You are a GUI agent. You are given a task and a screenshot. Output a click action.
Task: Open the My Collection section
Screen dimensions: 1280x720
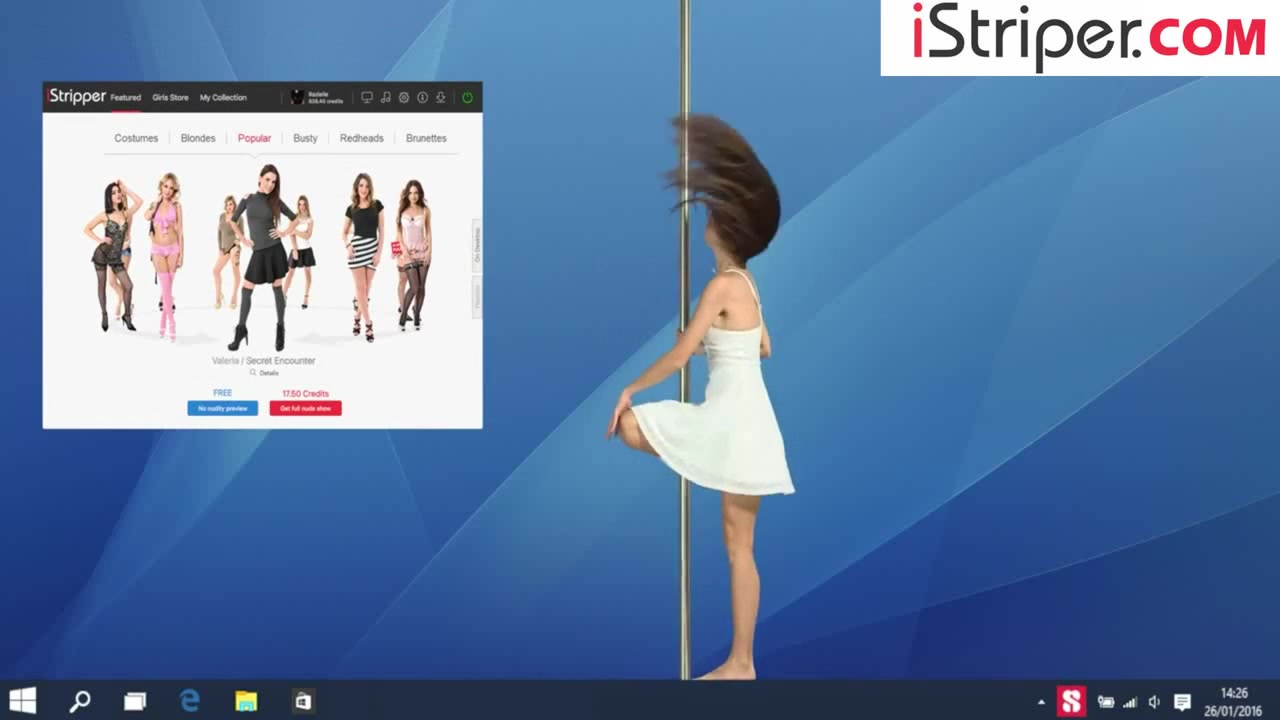pos(223,98)
